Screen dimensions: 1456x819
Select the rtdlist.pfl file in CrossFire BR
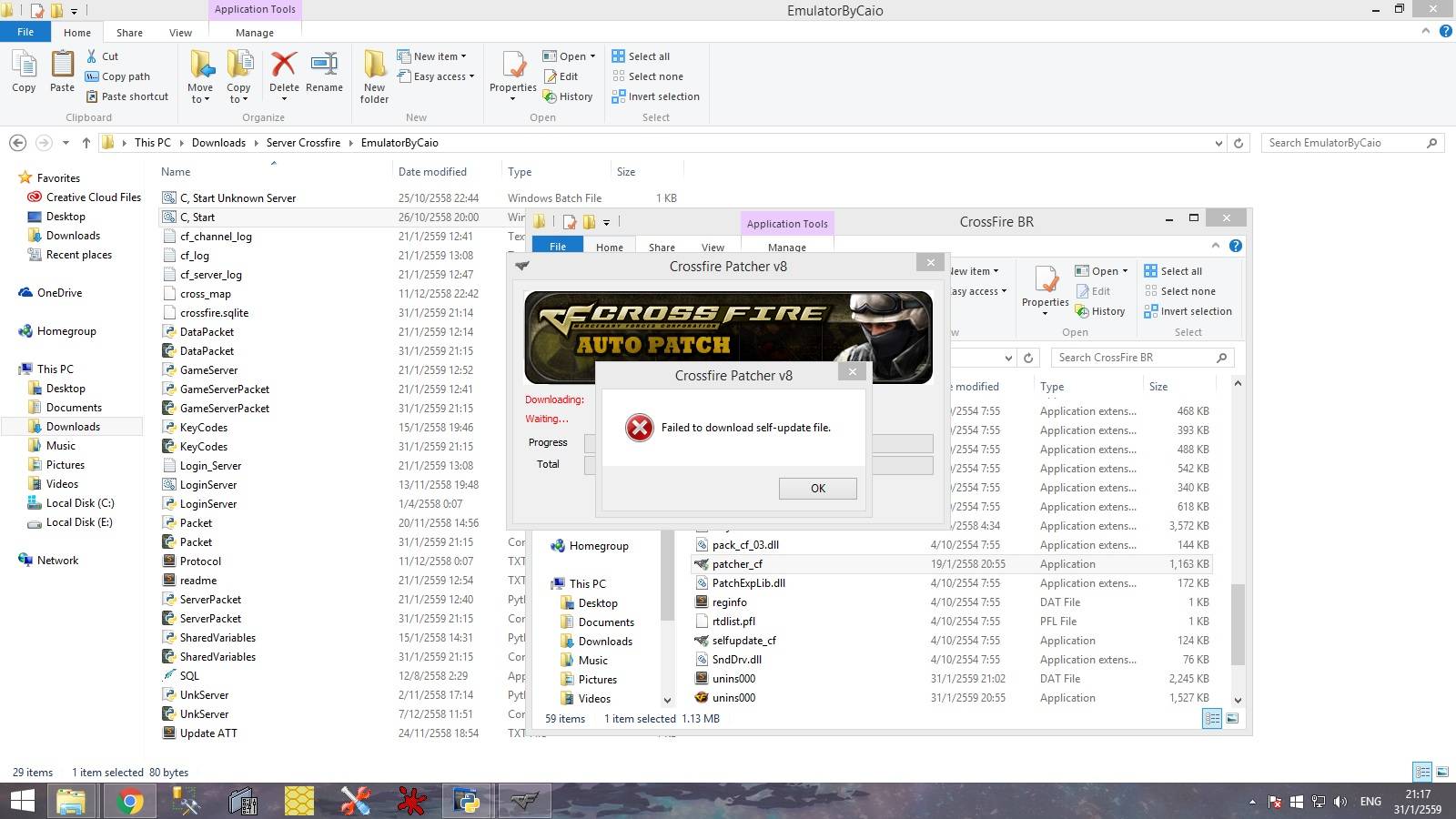tap(733, 622)
